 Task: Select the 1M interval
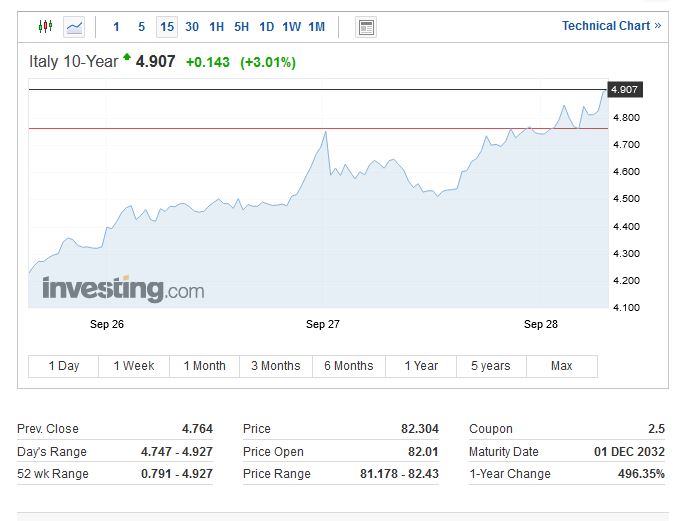316,27
